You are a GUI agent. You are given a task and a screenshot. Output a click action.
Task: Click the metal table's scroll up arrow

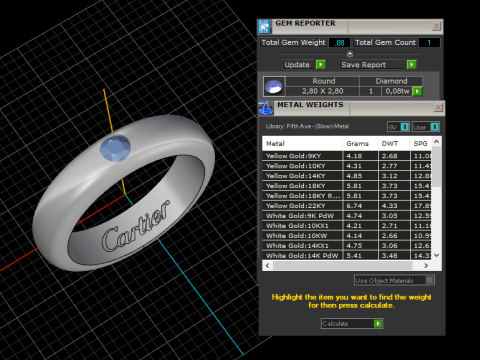tap(437, 142)
